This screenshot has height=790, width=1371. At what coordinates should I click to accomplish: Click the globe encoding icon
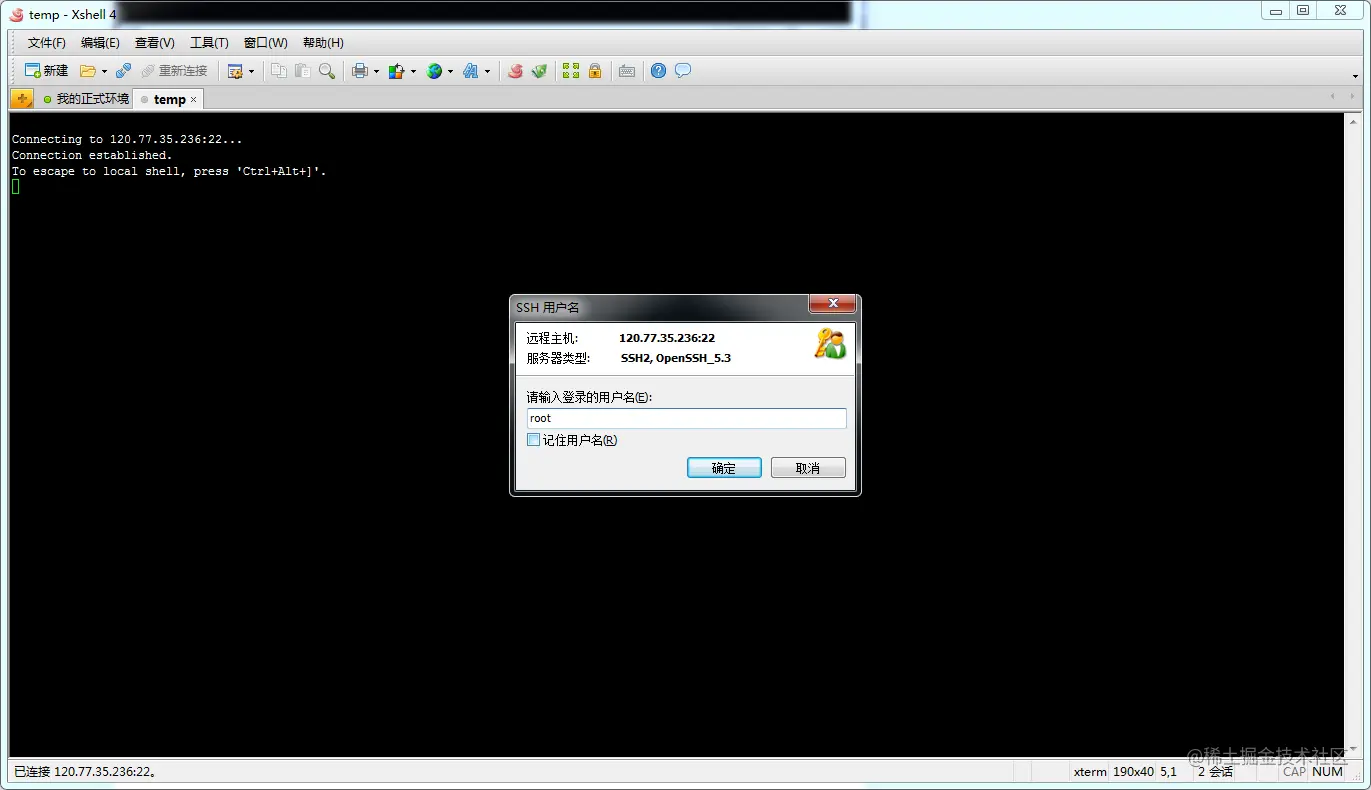coord(434,71)
